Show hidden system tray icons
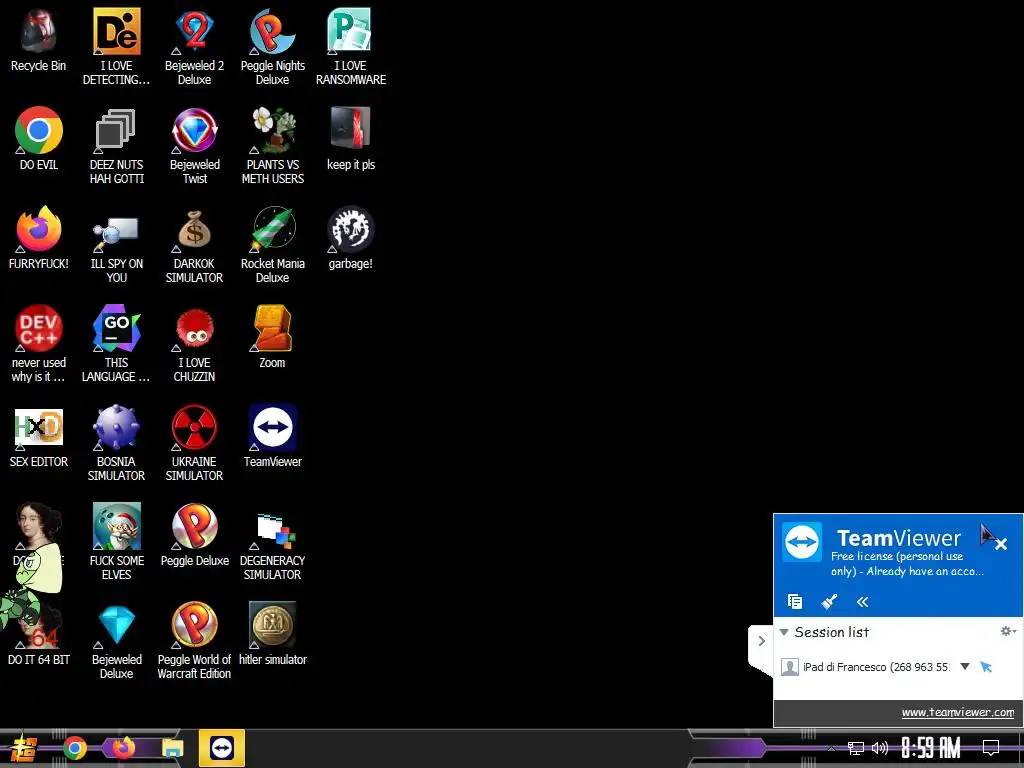Image resolution: width=1024 pixels, height=768 pixels. click(x=831, y=748)
